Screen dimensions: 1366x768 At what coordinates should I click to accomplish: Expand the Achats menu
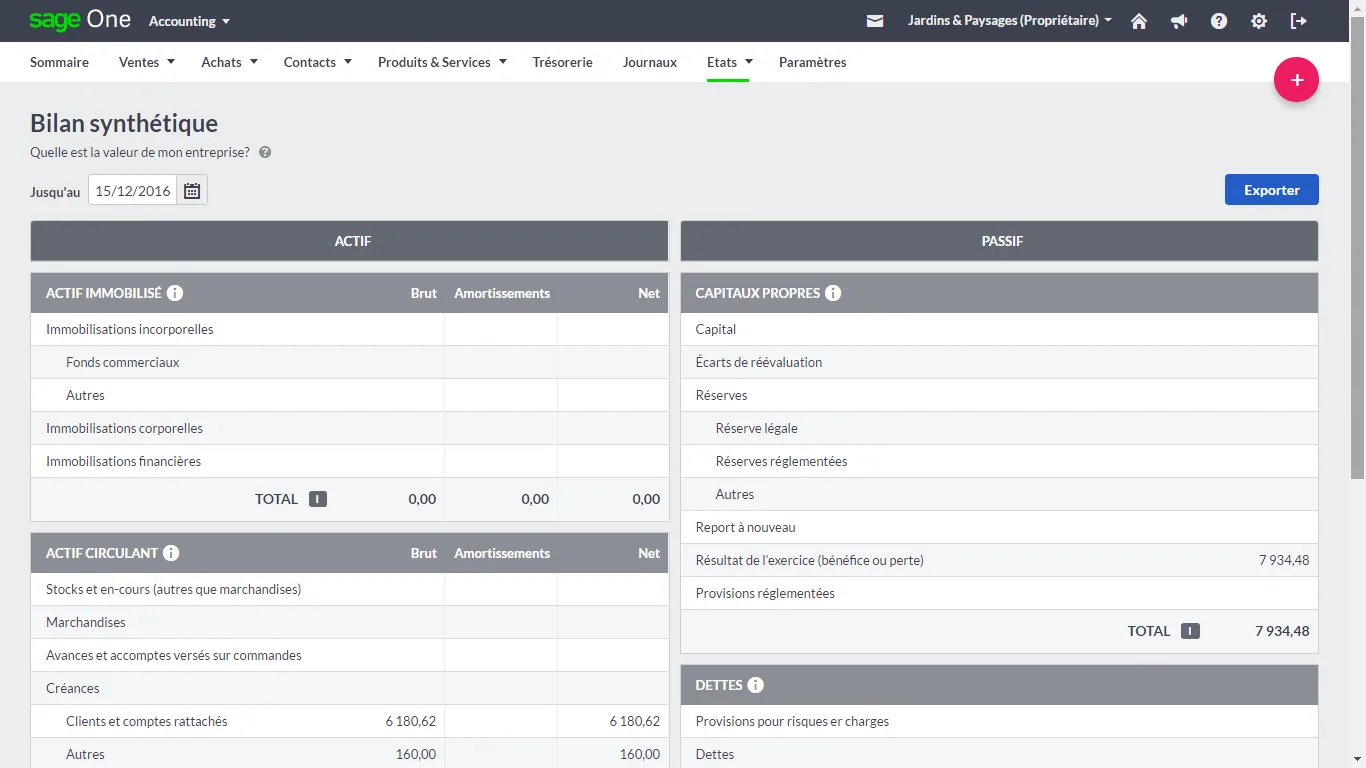pyautogui.click(x=230, y=62)
